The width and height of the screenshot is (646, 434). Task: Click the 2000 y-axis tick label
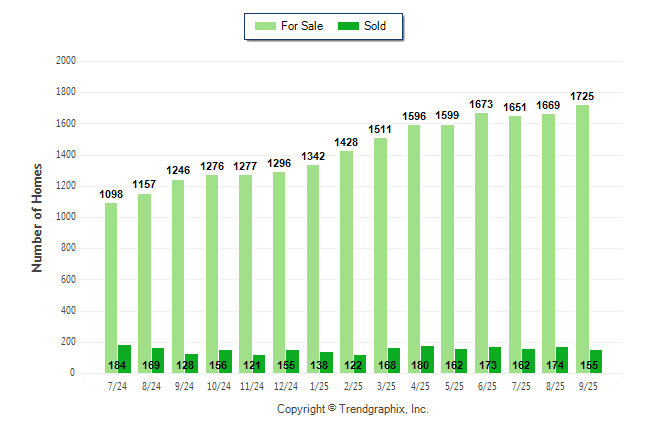point(66,61)
